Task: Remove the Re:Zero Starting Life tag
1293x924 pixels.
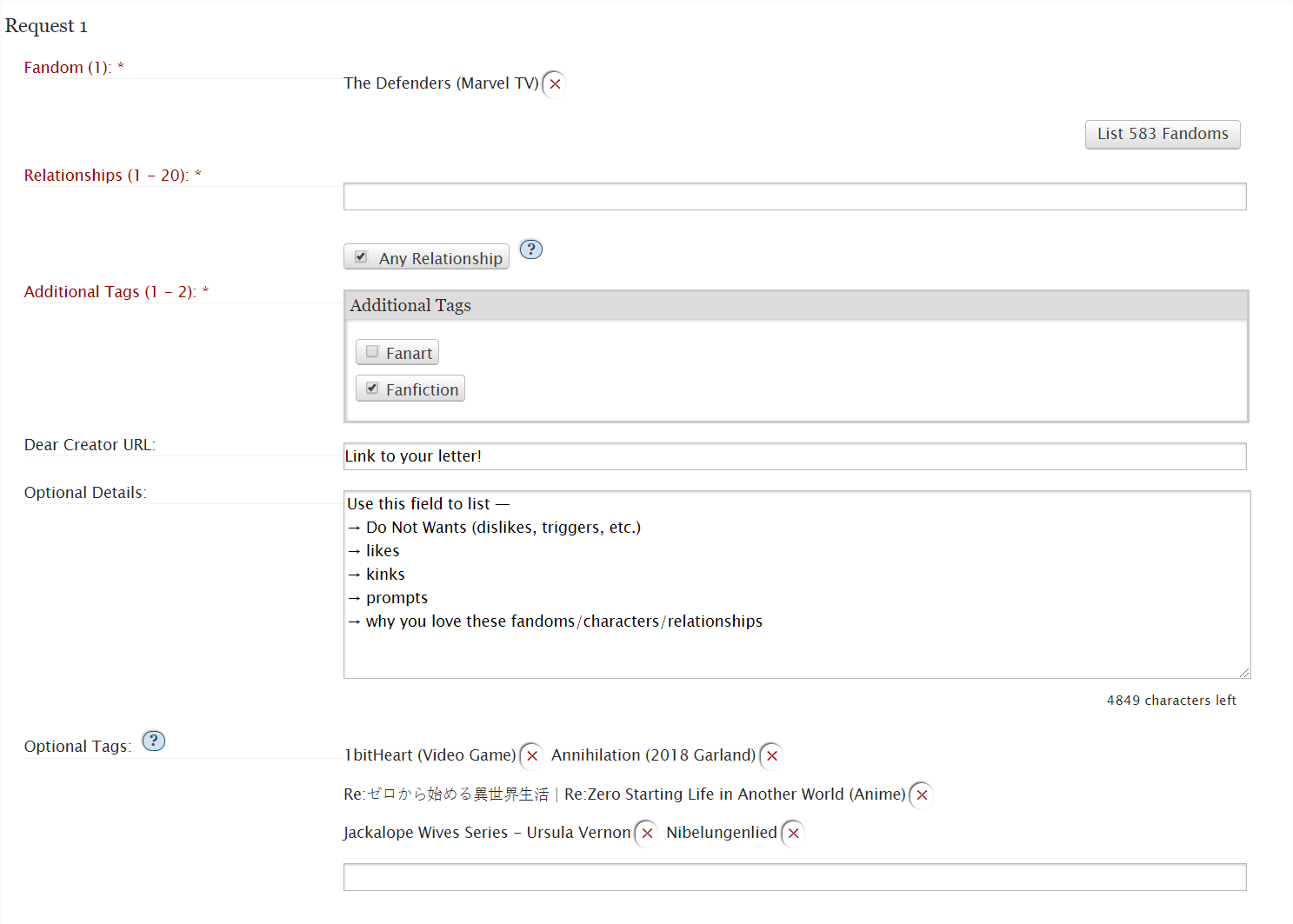Action: [922, 795]
